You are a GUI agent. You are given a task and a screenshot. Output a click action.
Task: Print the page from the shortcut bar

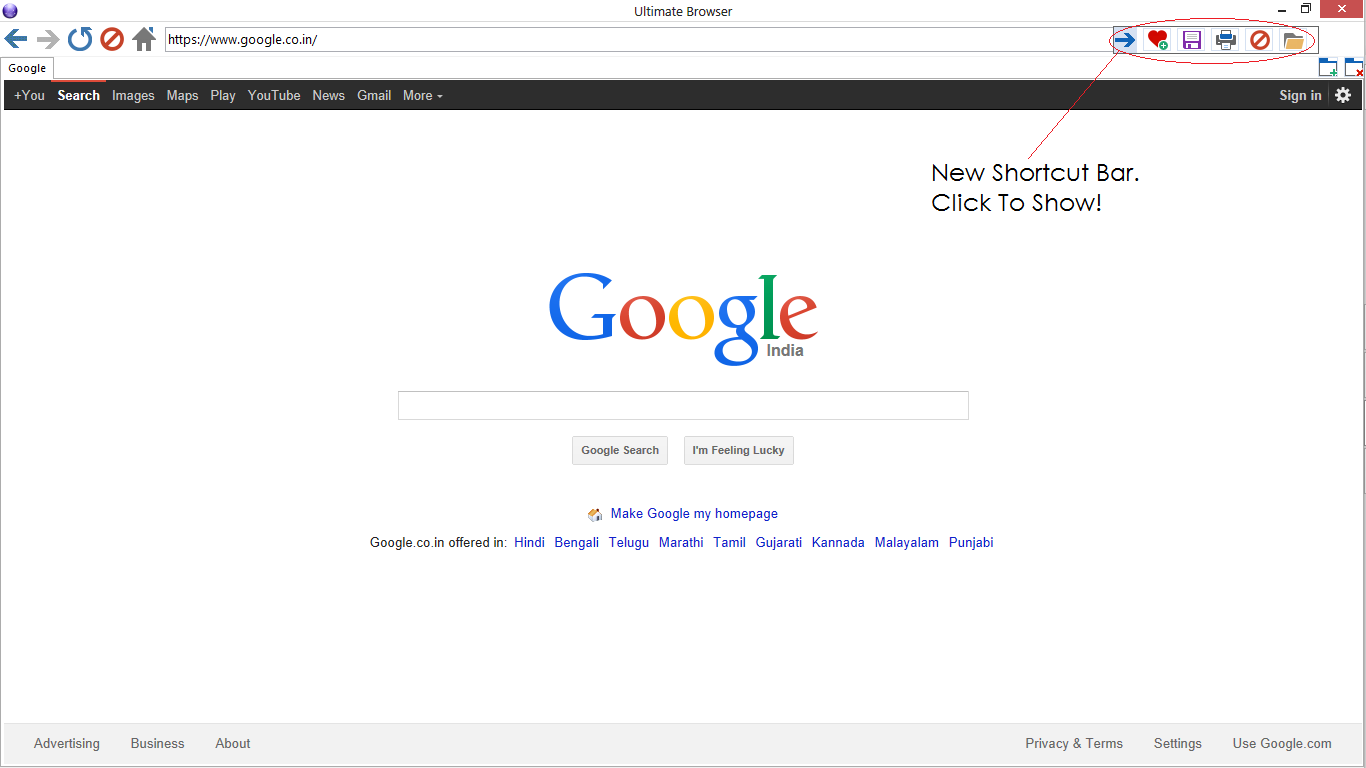pos(1225,39)
